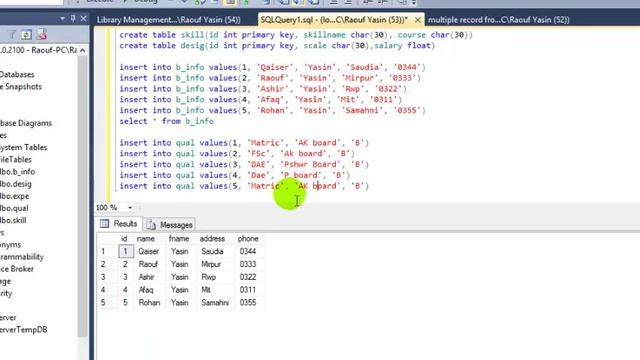Select dbo.qual table node
The height and width of the screenshot is (360, 640).
pyautogui.click(x=14, y=208)
